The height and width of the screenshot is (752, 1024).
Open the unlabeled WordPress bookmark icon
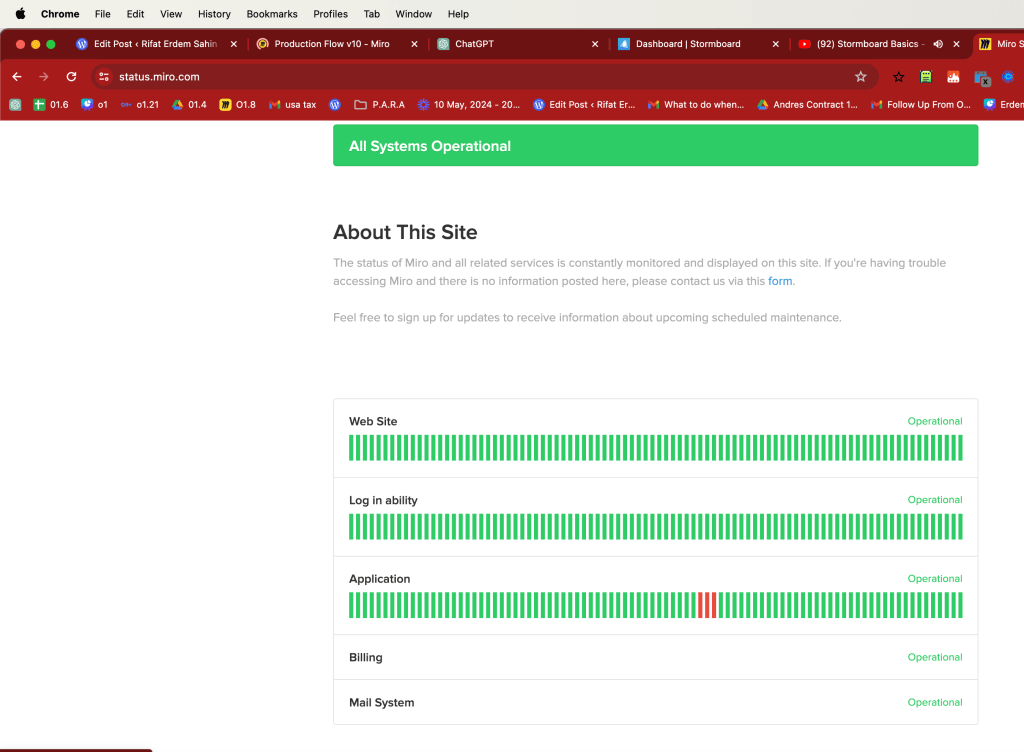point(335,104)
